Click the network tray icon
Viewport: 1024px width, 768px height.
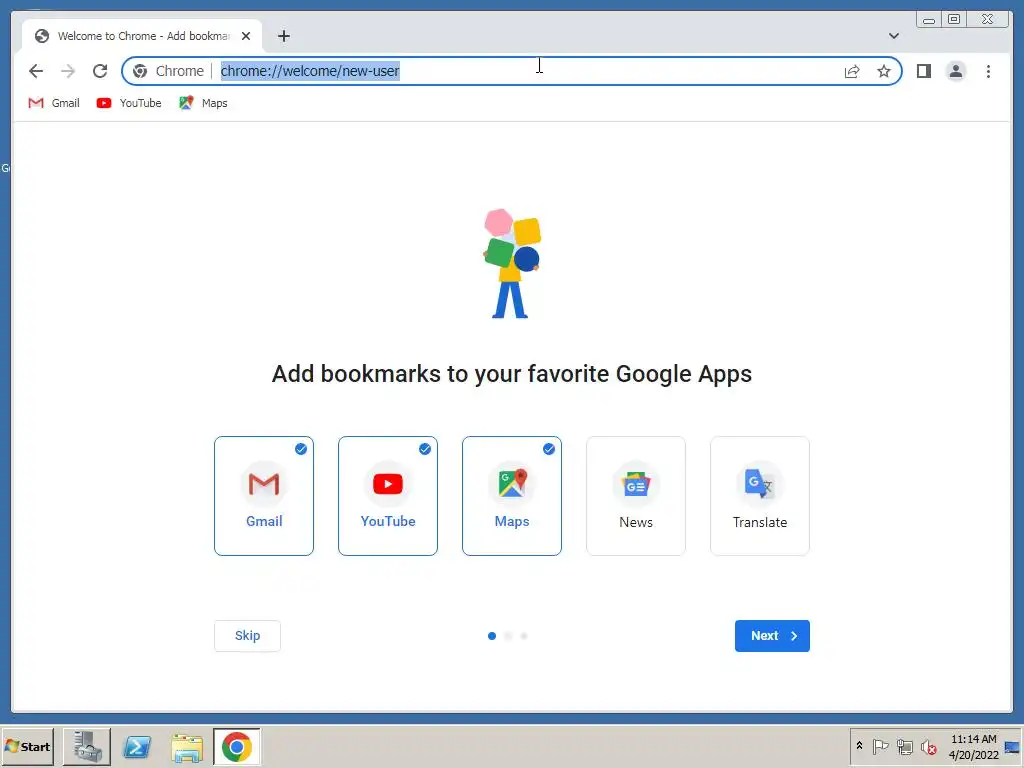pos(904,746)
